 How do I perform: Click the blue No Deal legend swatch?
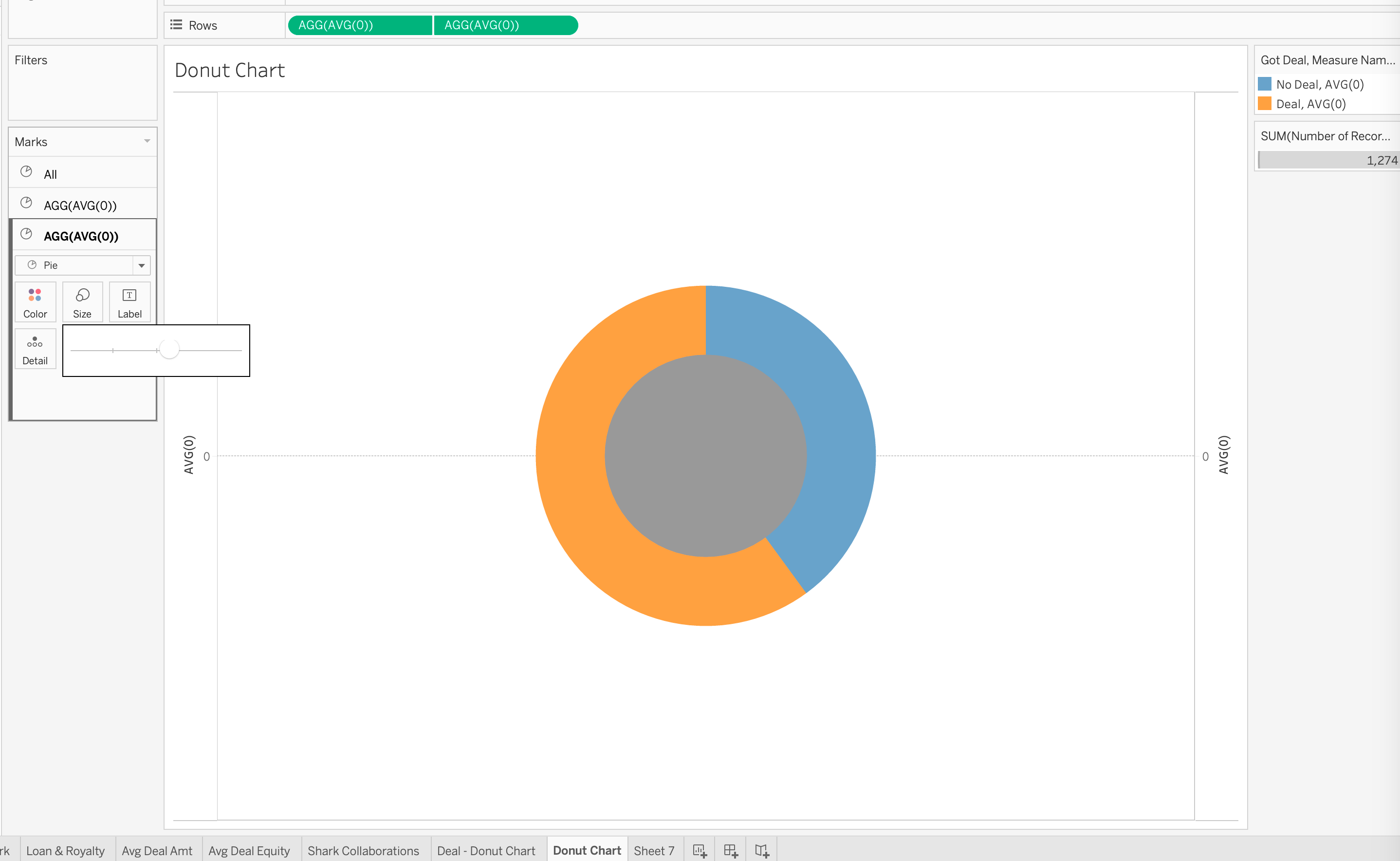(x=1264, y=84)
